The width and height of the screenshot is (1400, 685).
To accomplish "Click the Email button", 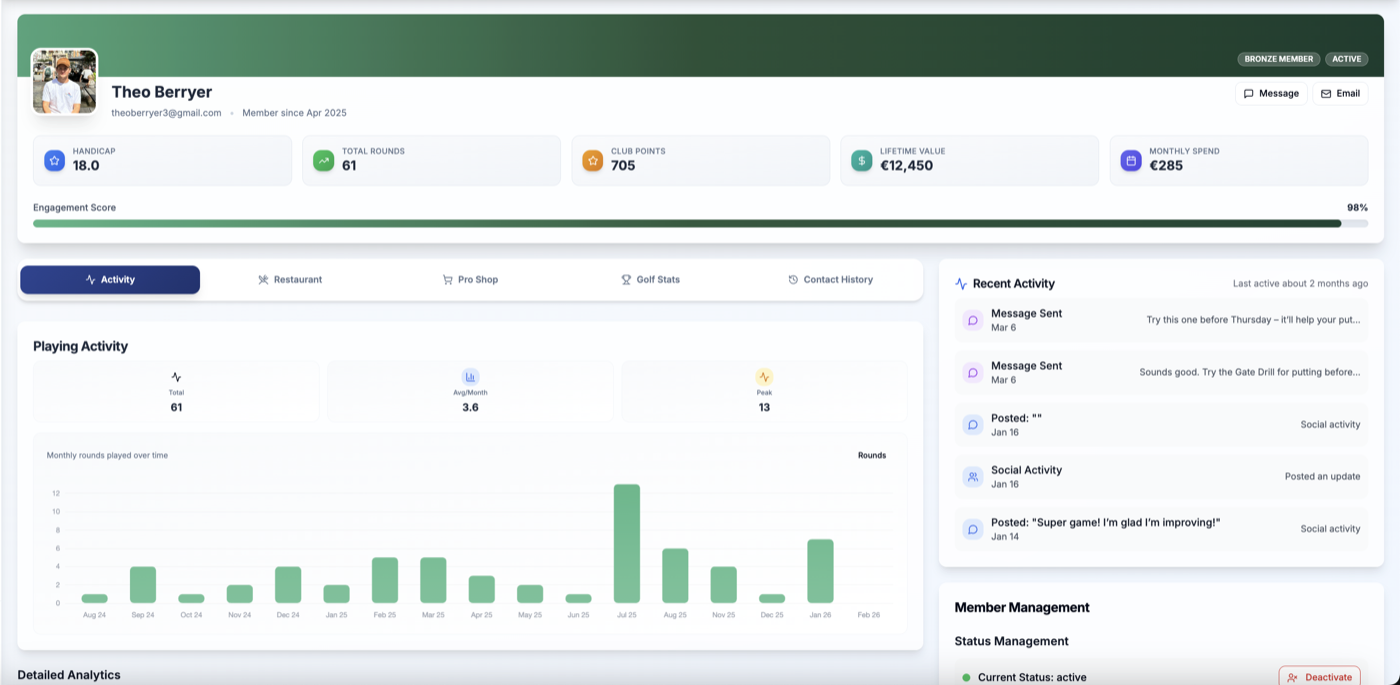I will click(x=1340, y=93).
